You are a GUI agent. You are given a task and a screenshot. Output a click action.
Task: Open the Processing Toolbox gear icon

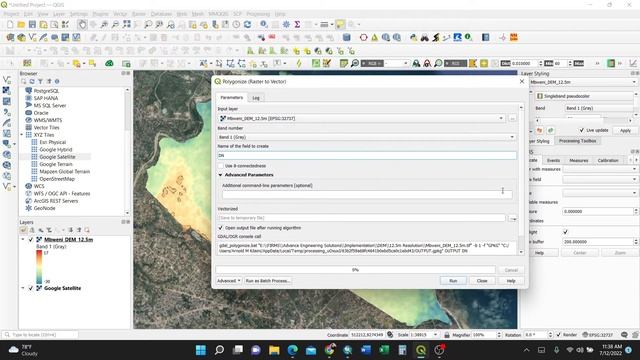(x=286, y=24)
